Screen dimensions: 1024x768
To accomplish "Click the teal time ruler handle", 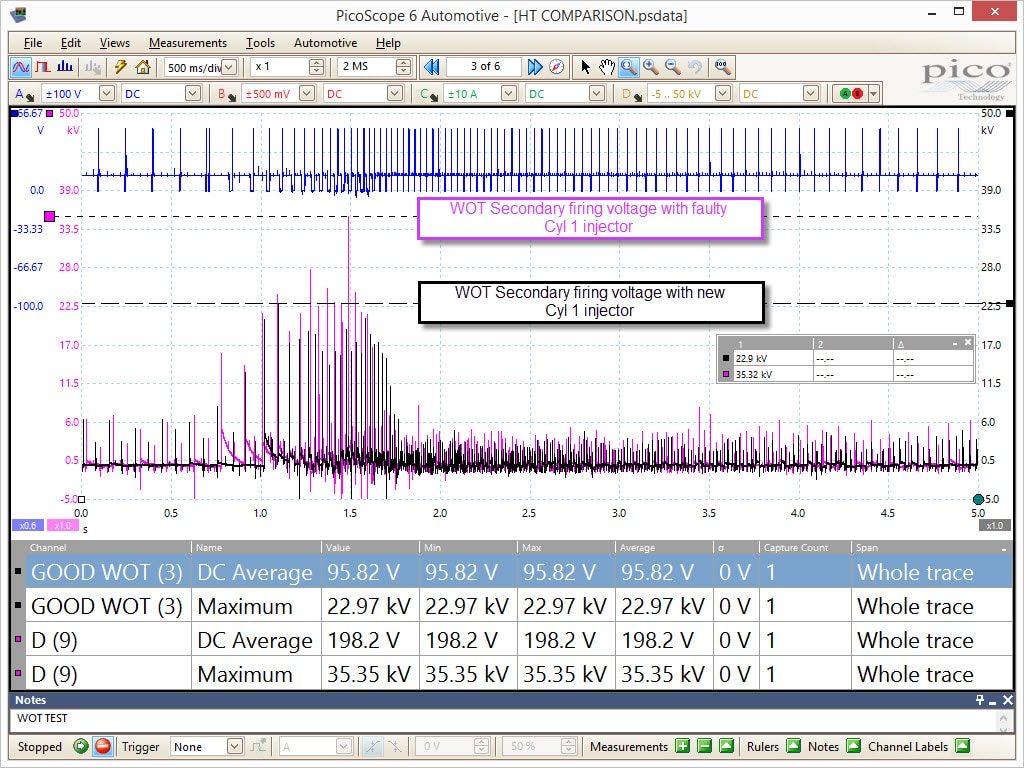I will pyautogui.click(x=978, y=500).
